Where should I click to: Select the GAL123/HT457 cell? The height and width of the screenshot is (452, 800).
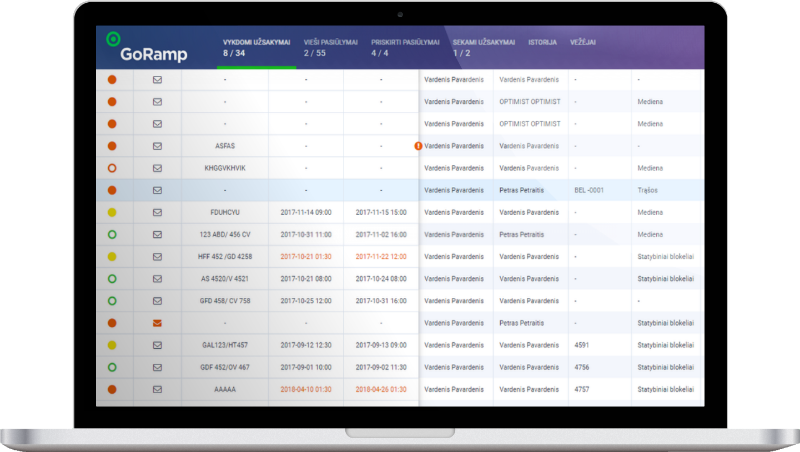[225, 345]
